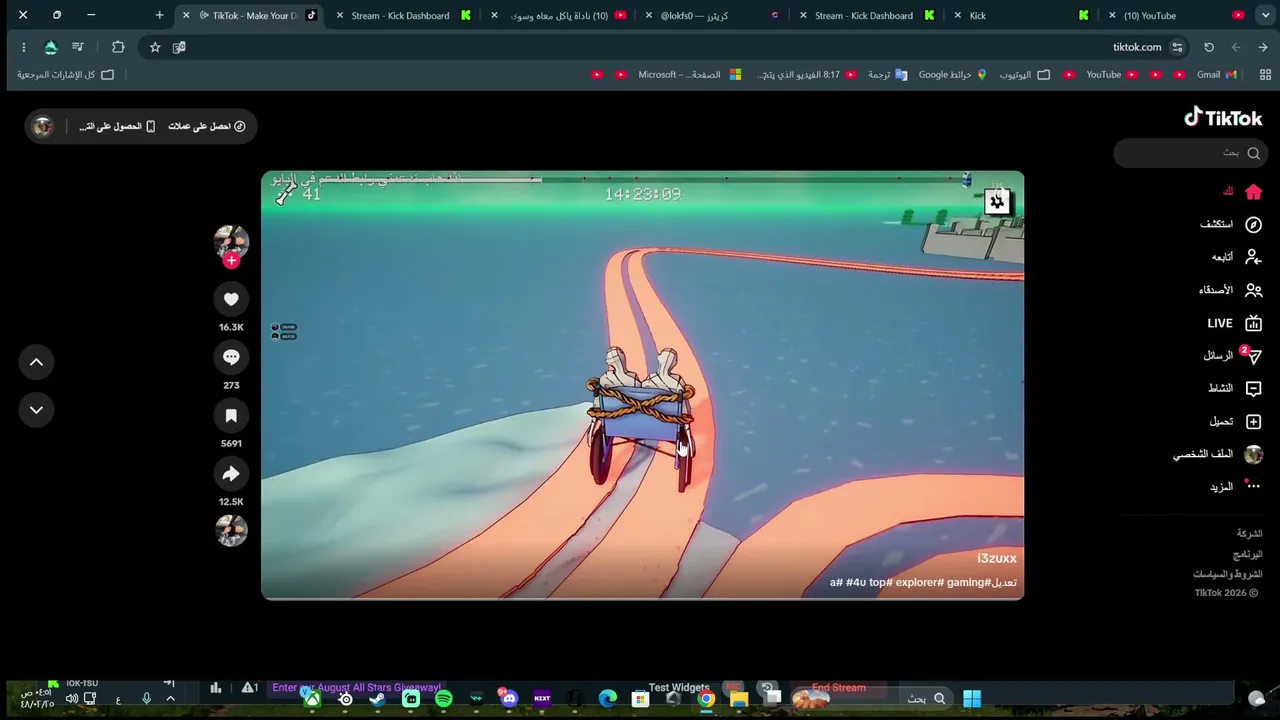
Task: Click the i3zuxx username on the video
Action: 997,558
